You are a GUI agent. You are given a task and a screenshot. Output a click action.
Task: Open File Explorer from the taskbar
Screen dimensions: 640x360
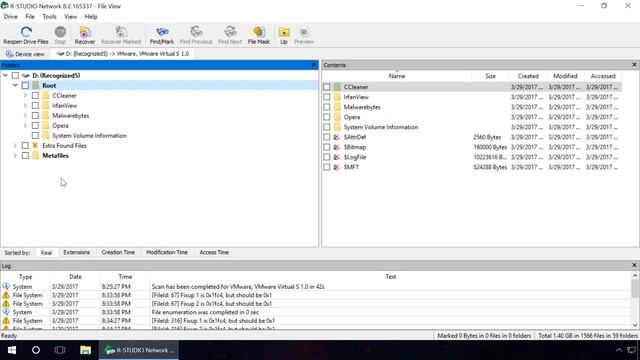click(x=85, y=350)
